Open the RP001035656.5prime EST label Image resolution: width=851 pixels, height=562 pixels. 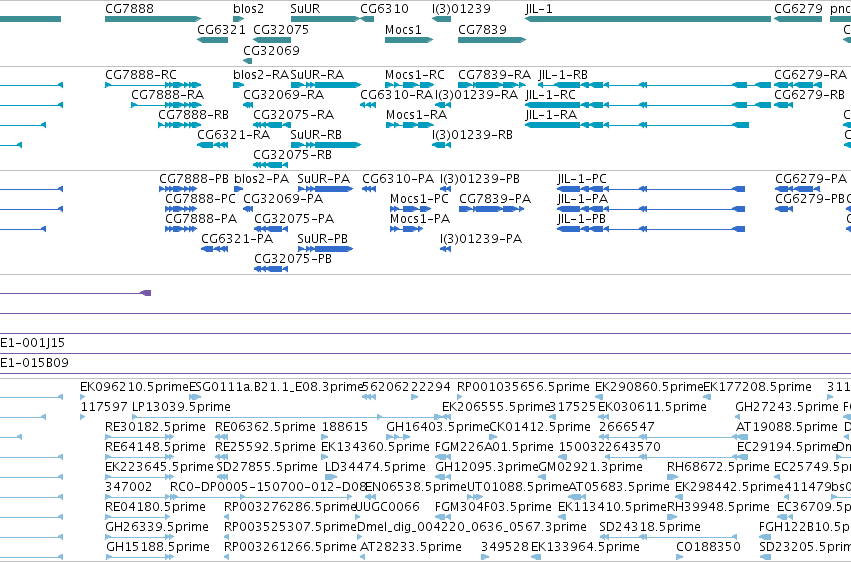point(523,387)
